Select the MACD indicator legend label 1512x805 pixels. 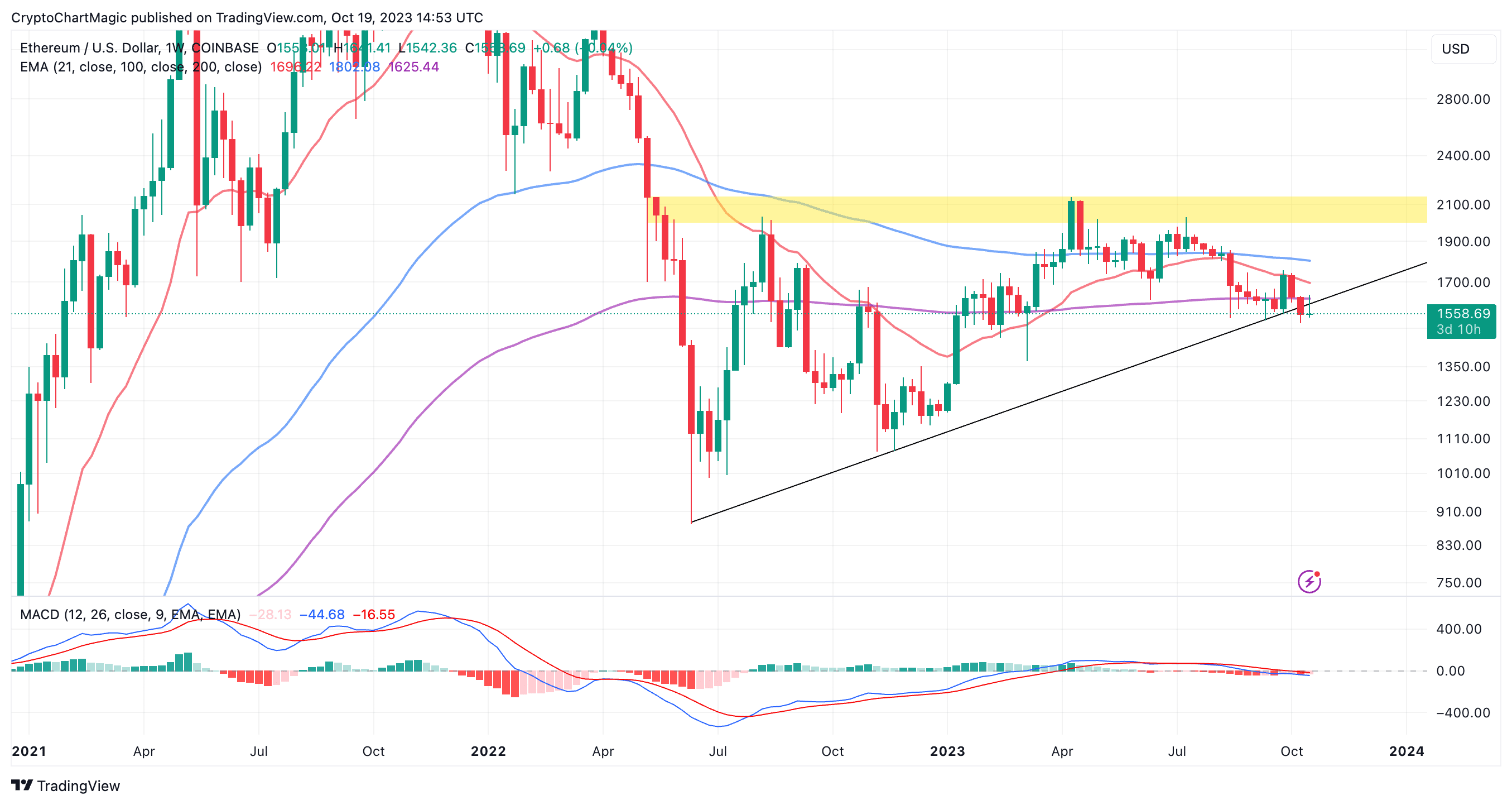pyautogui.click(x=131, y=614)
